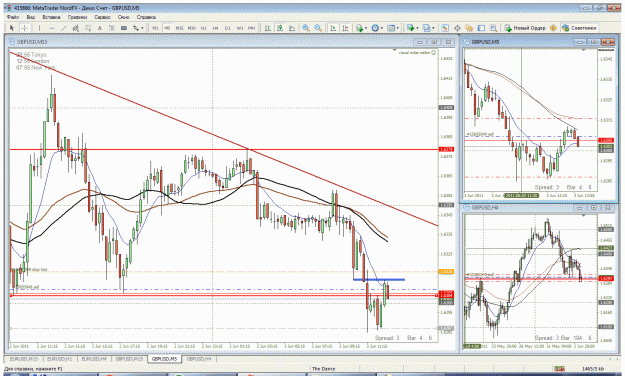This screenshot has height=376, width=625.
Task: Open the Navigator panel icon
Action: [469, 28]
